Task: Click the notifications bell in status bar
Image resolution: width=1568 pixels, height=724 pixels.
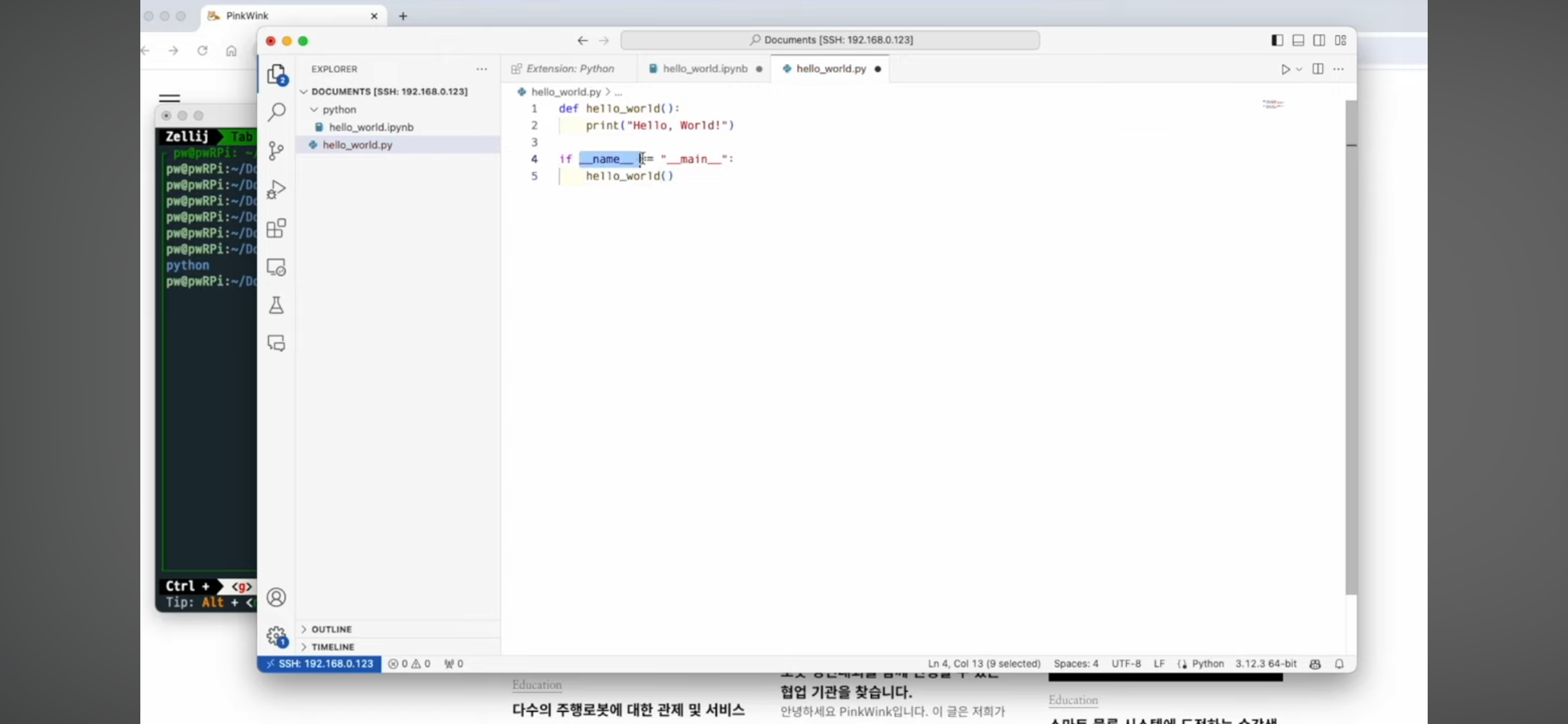Action: pyautogui.click(x=1339, y=664)
